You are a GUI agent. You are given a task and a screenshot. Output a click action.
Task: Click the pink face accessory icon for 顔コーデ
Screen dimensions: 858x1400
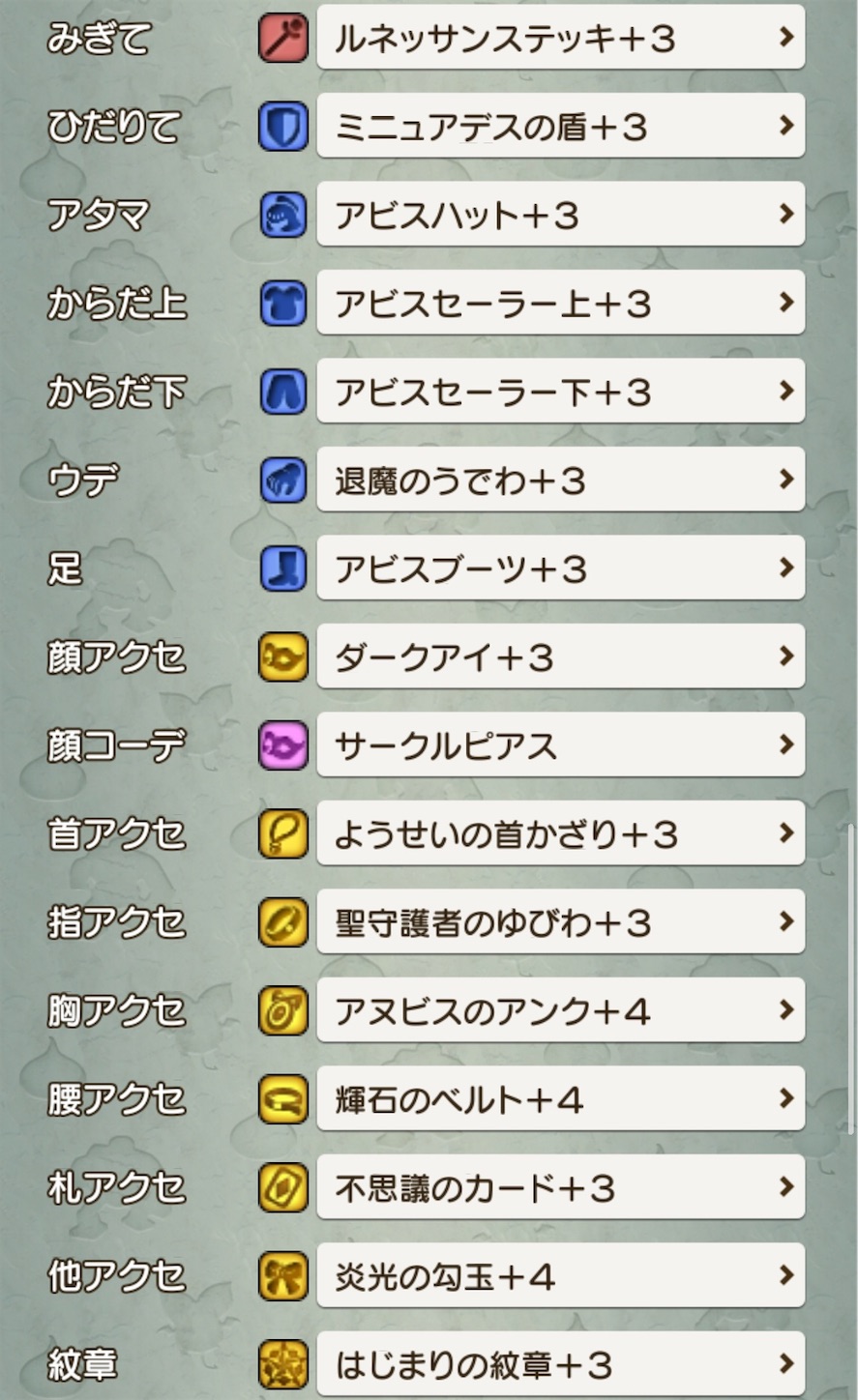282,745
